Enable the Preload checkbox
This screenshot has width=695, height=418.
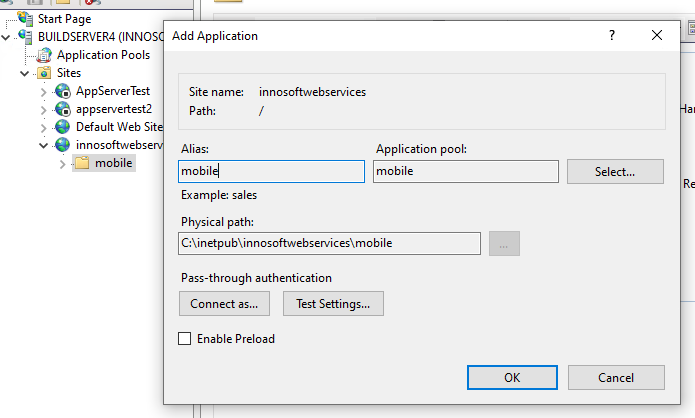click(184, 339)
